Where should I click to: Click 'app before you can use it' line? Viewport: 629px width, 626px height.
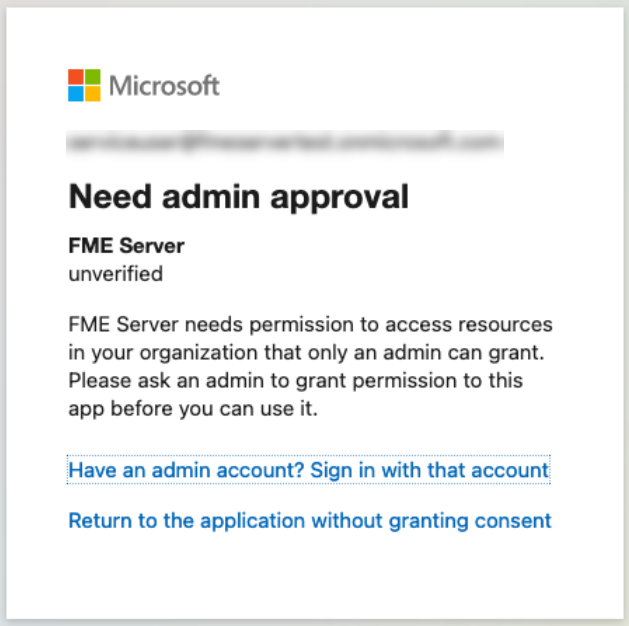coord(192,408)
